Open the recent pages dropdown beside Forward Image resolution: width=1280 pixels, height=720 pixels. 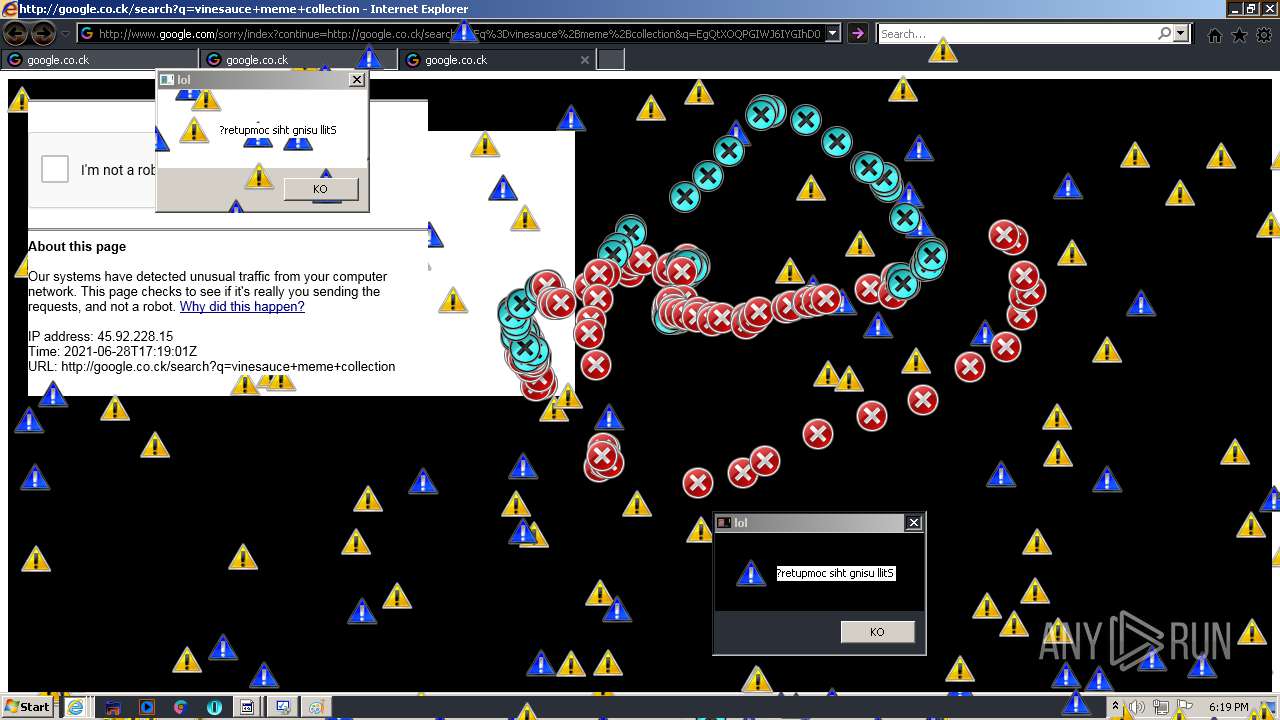pos(65,34)
